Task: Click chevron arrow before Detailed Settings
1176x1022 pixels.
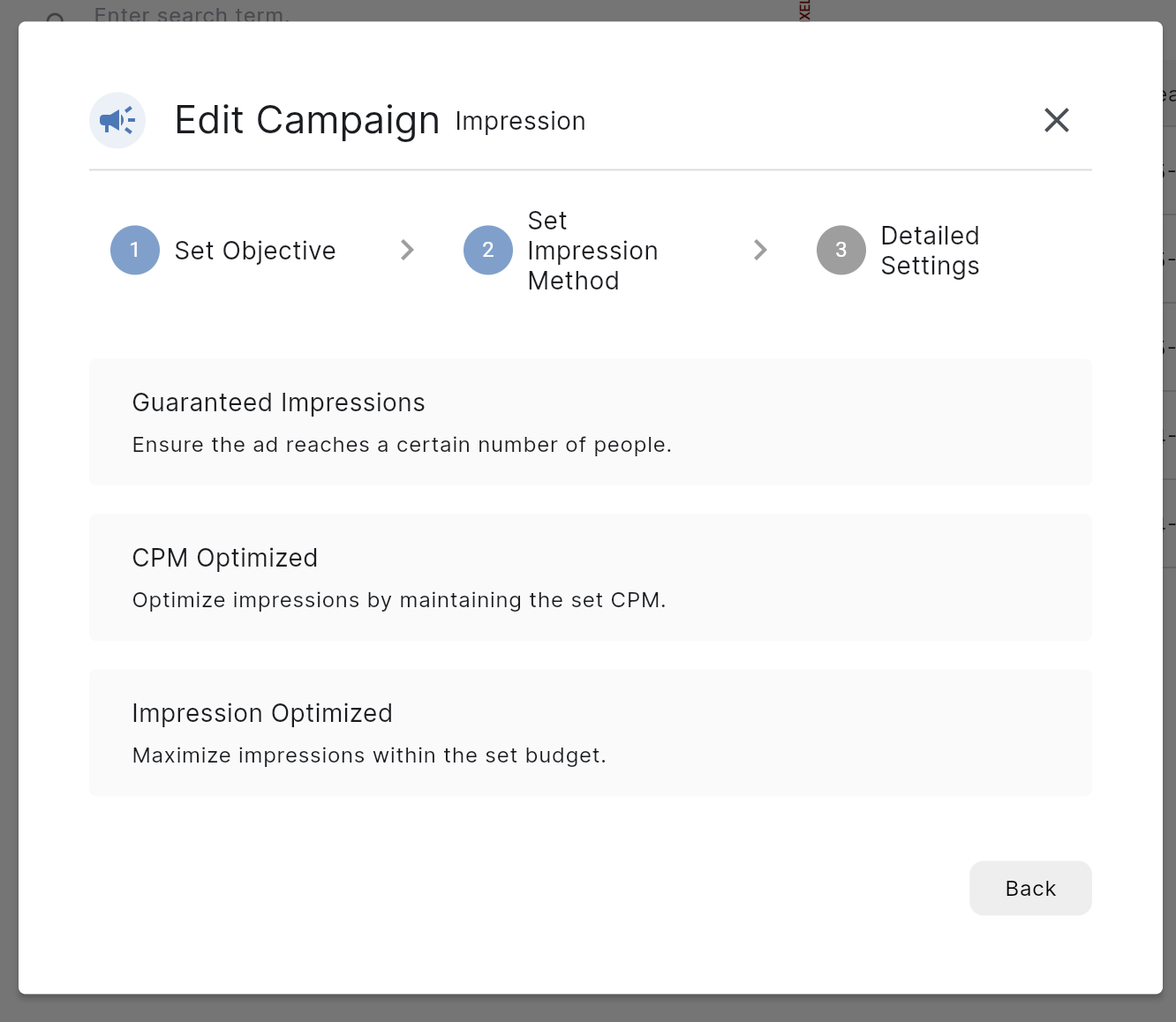Action: point(760,250)
